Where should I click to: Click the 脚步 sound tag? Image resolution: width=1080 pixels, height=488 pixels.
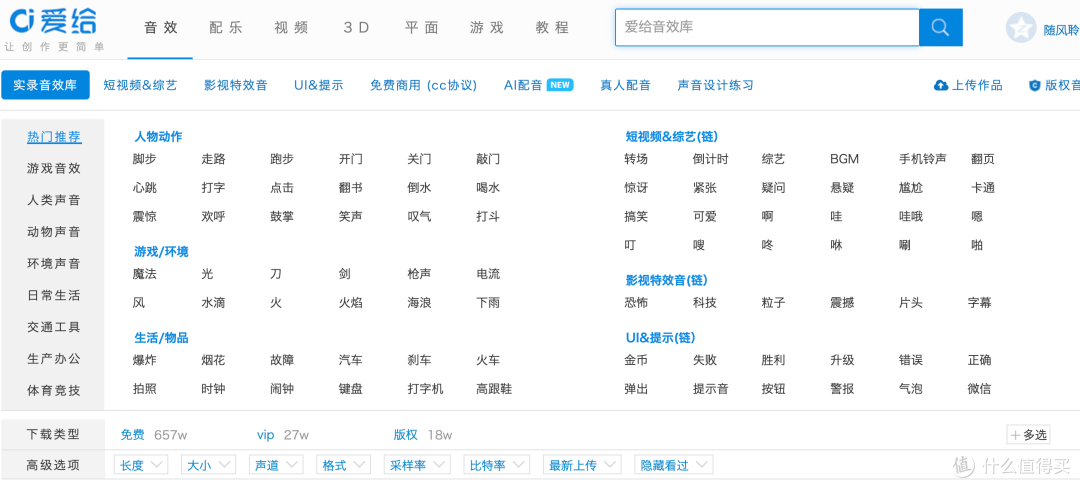(145, 159)
